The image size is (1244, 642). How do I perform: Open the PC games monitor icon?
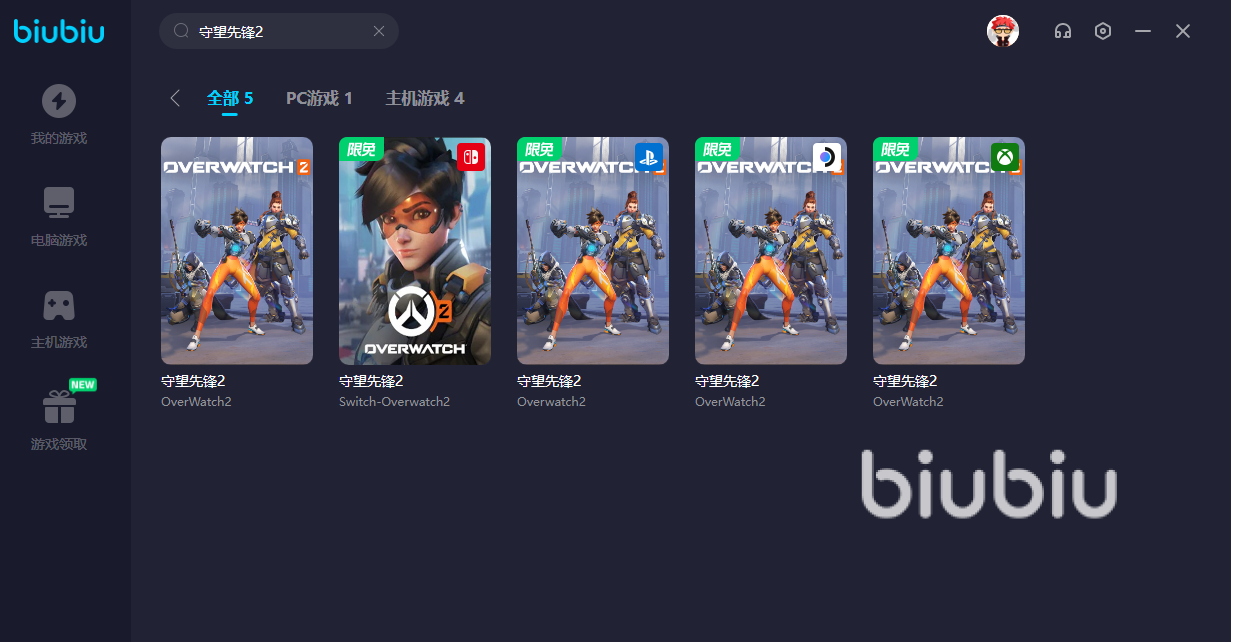click(59, 203)
